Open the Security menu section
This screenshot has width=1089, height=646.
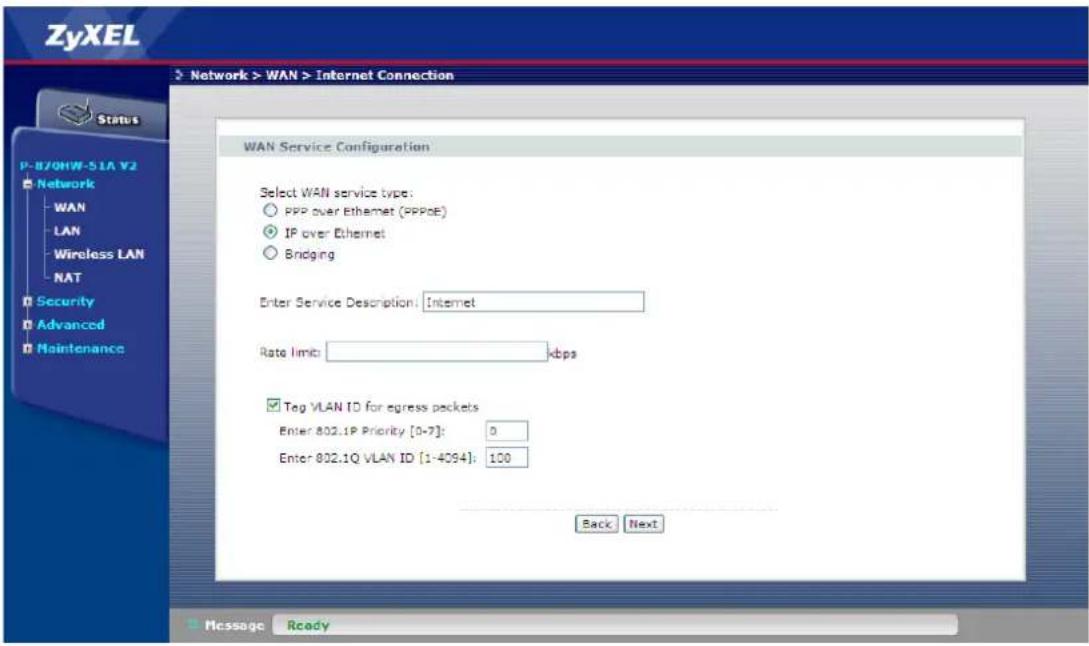[x=65, y=301]
